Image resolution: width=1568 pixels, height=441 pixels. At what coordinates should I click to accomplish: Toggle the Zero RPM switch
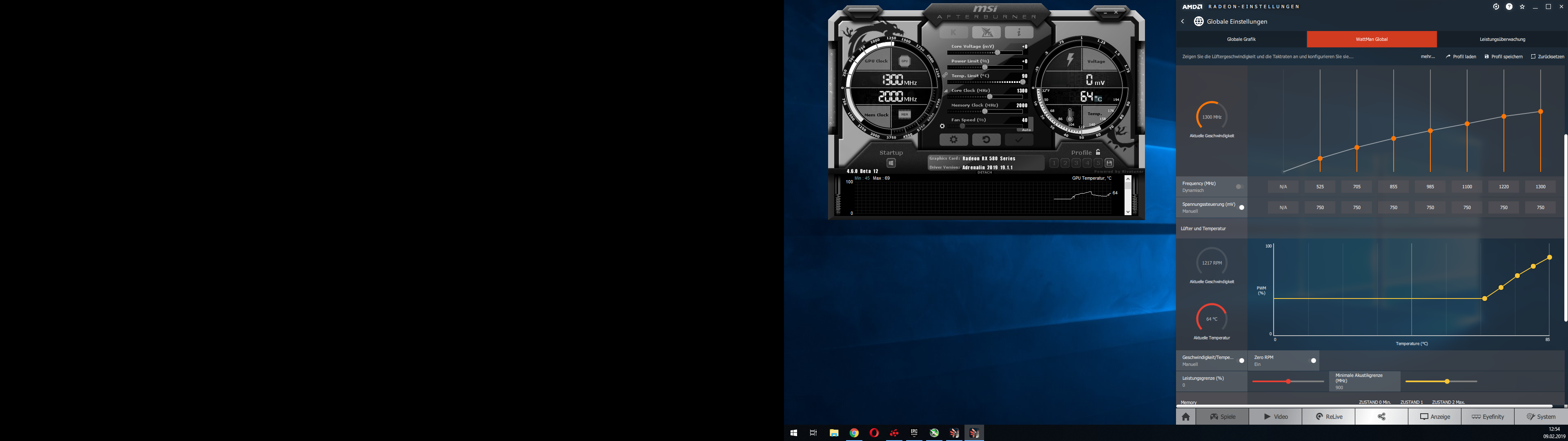click(1313, 361)
